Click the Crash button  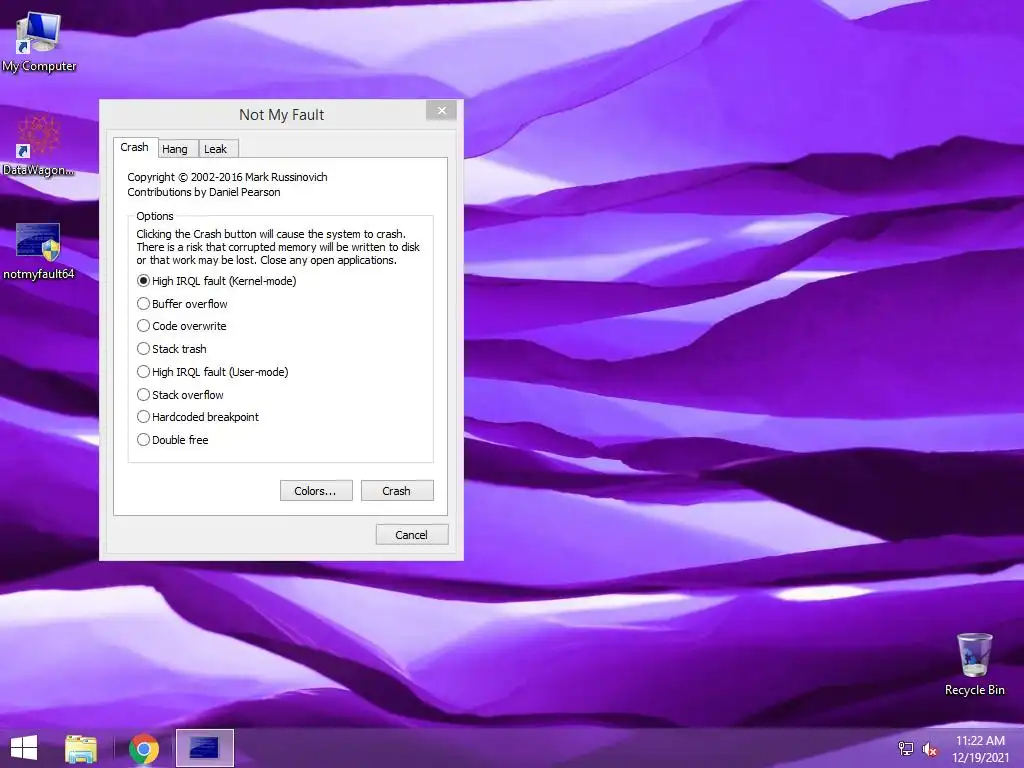click(397, 490)
